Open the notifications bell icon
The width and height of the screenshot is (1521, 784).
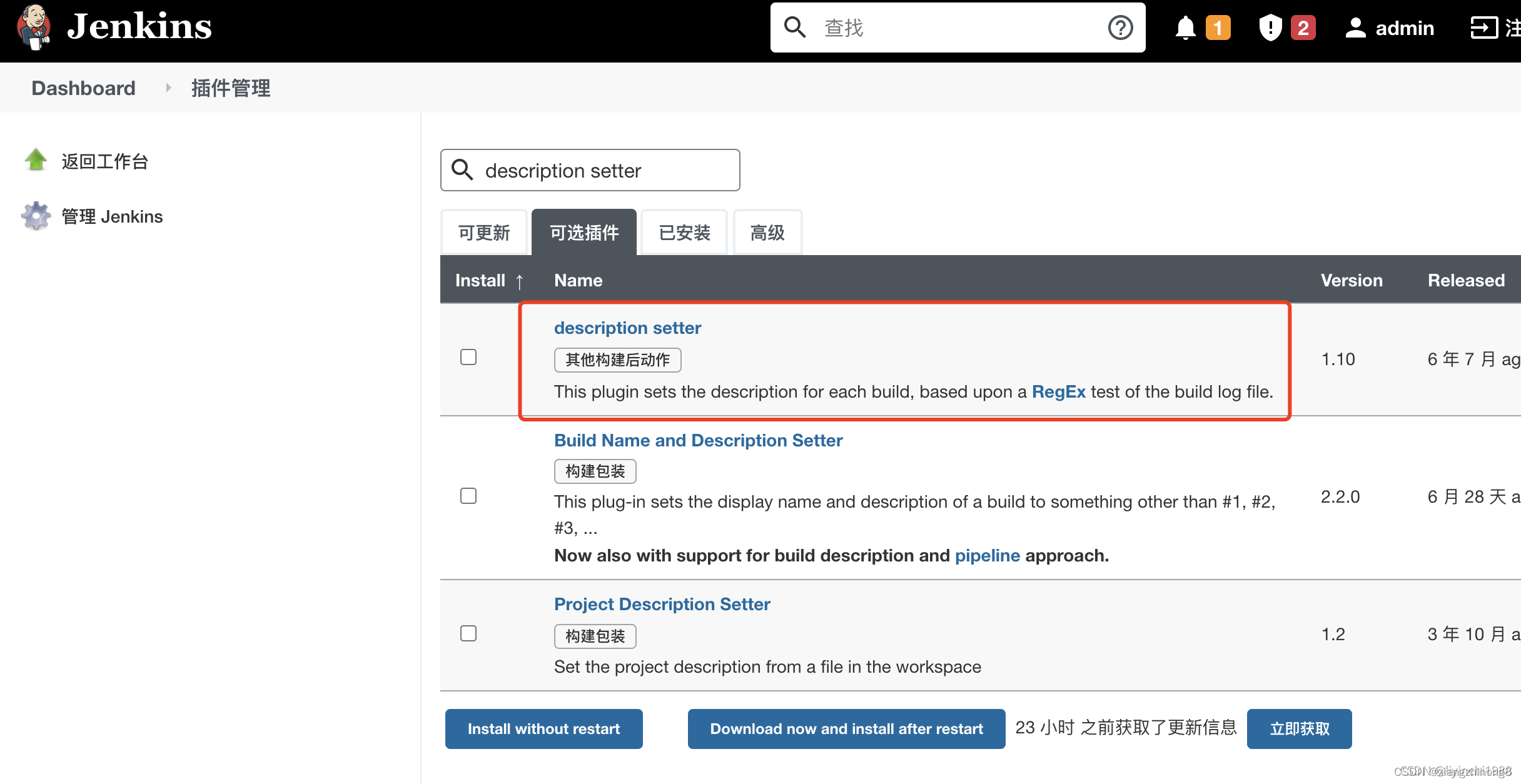[x=1185, y=28]
